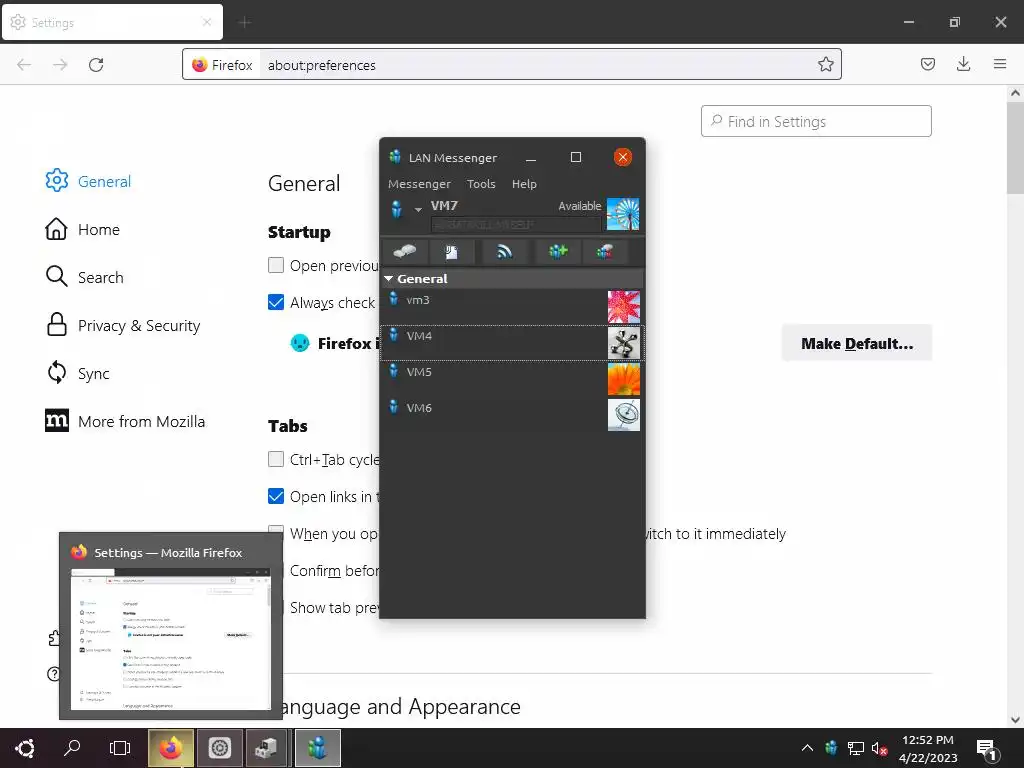The image size is (1024, 768).
Task: Open the Firefox downloads icon
Action: (963, 64)
